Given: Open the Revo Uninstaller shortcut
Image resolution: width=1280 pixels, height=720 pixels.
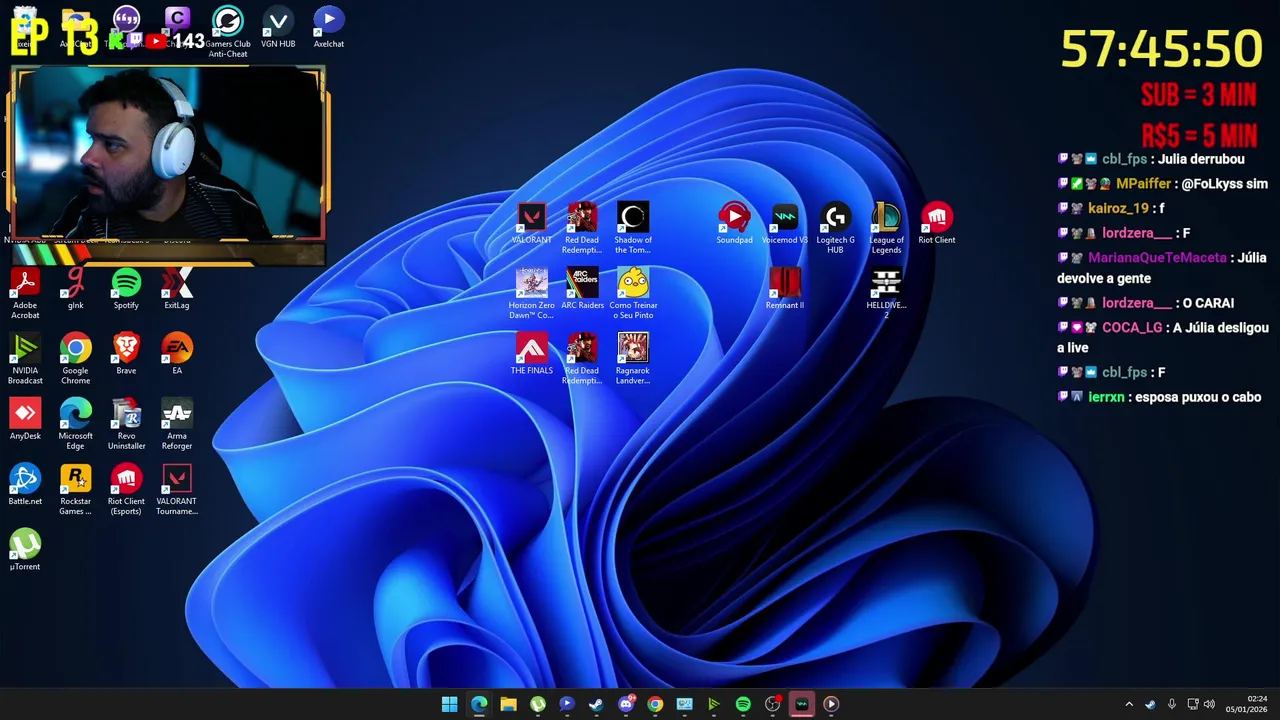Looking at the screenshot, I should pyautogui.click(x=126, y=424).
